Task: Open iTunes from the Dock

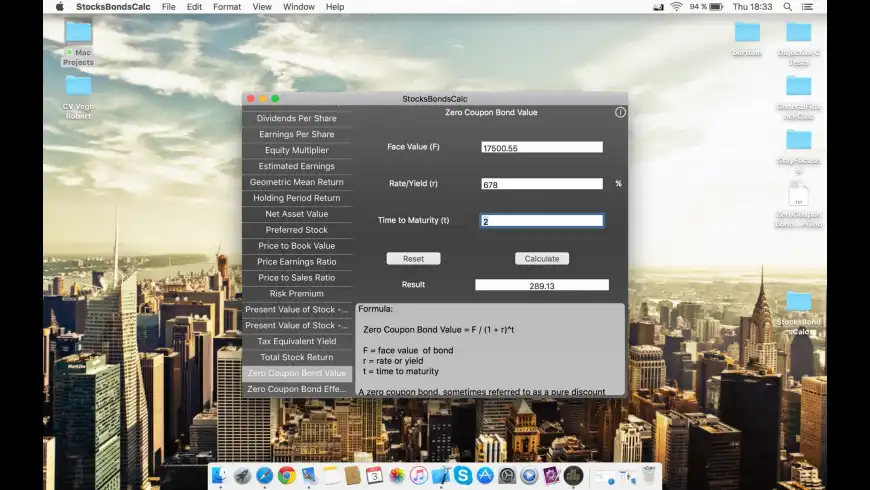Action: click(x=419, y=476)
